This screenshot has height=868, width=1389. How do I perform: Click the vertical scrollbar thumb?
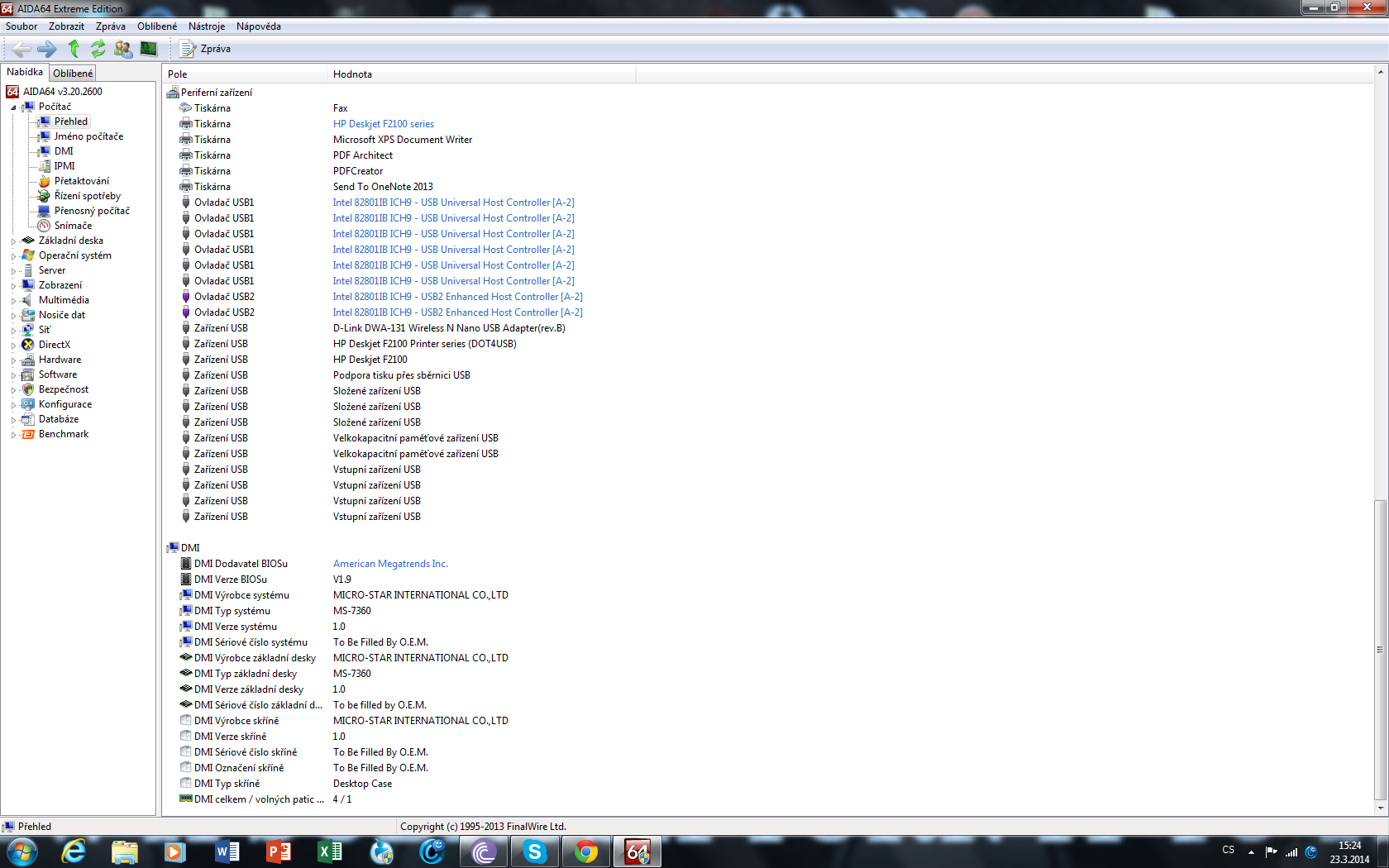pos(1380,650)
